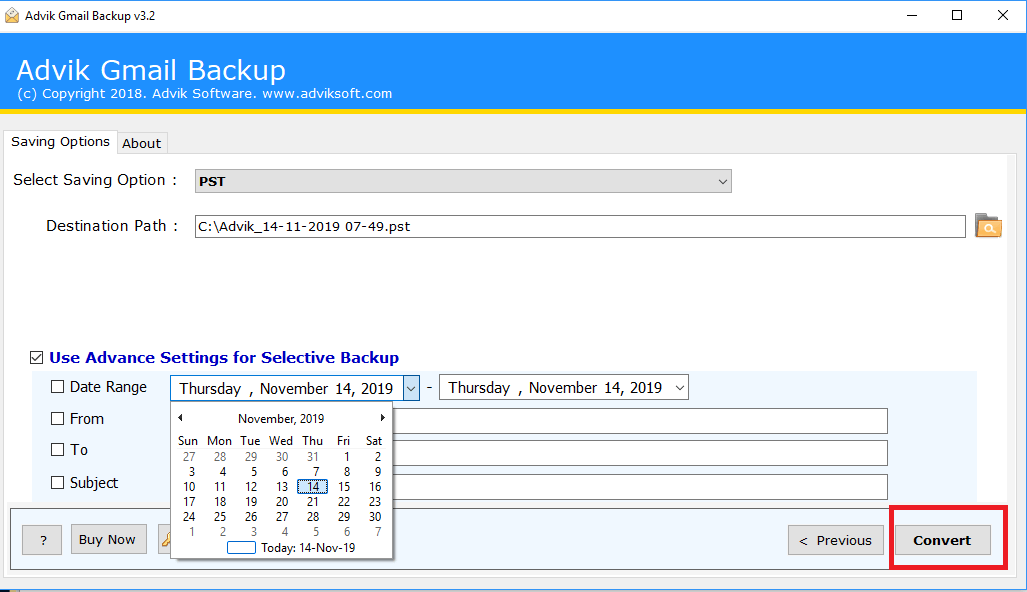The width and height of the screenshot is (1027, 592).
Task: Enable the Date Range checkbox
Action: (x=58, y=386)
